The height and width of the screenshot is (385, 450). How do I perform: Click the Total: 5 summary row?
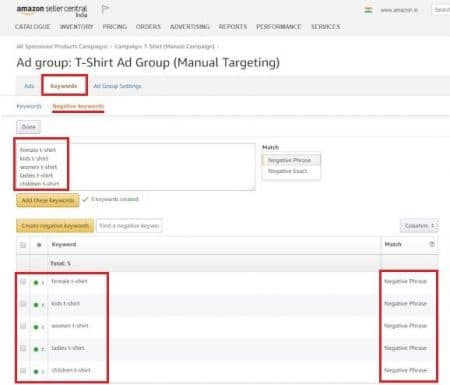(227, 263)
